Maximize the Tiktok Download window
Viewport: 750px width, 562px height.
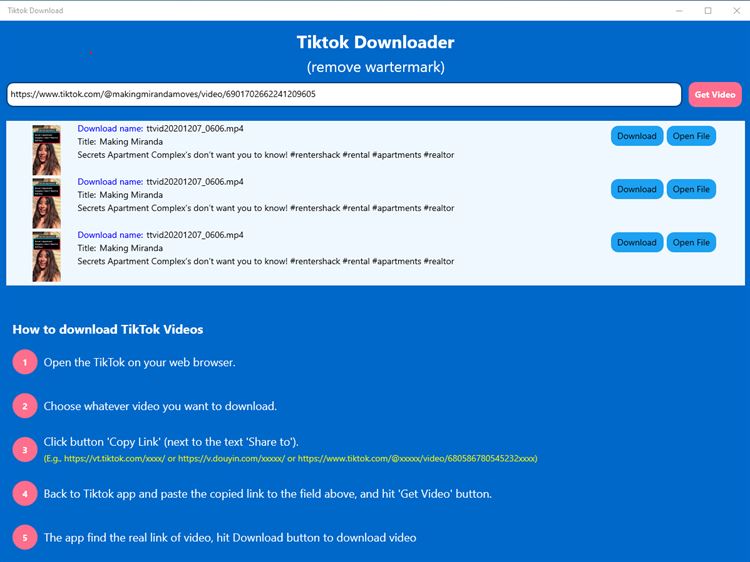[708, 11]
